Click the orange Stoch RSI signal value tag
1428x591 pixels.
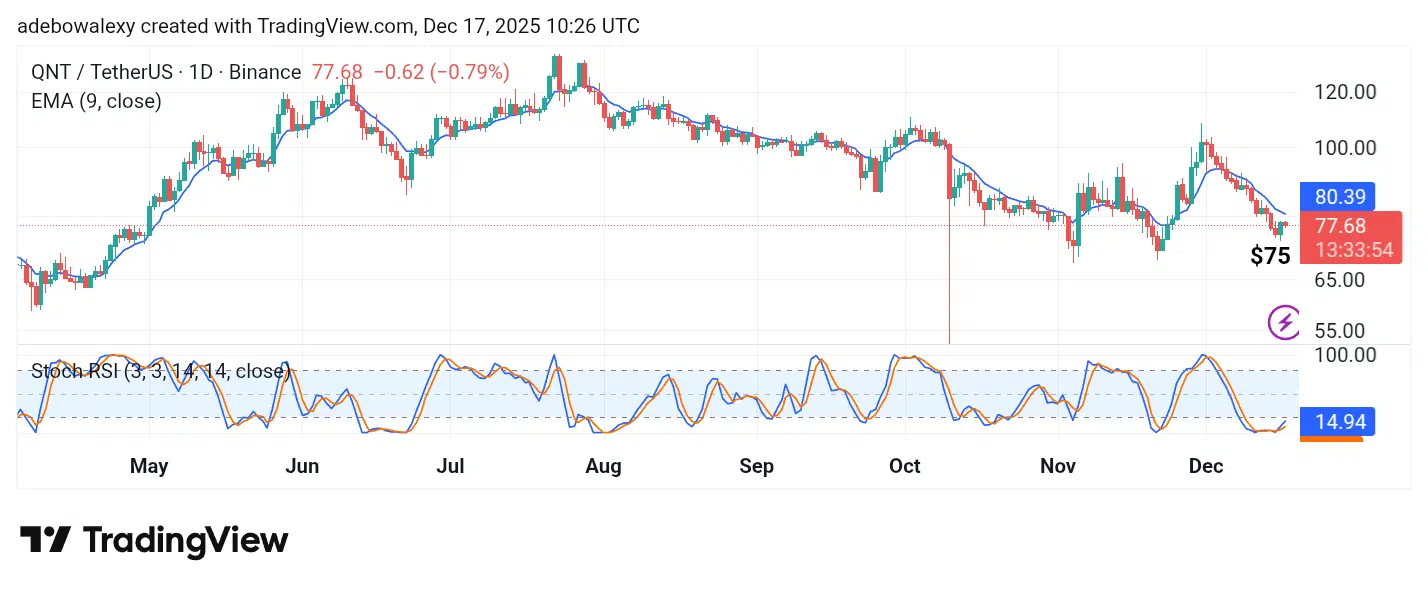click(1338, 438)
